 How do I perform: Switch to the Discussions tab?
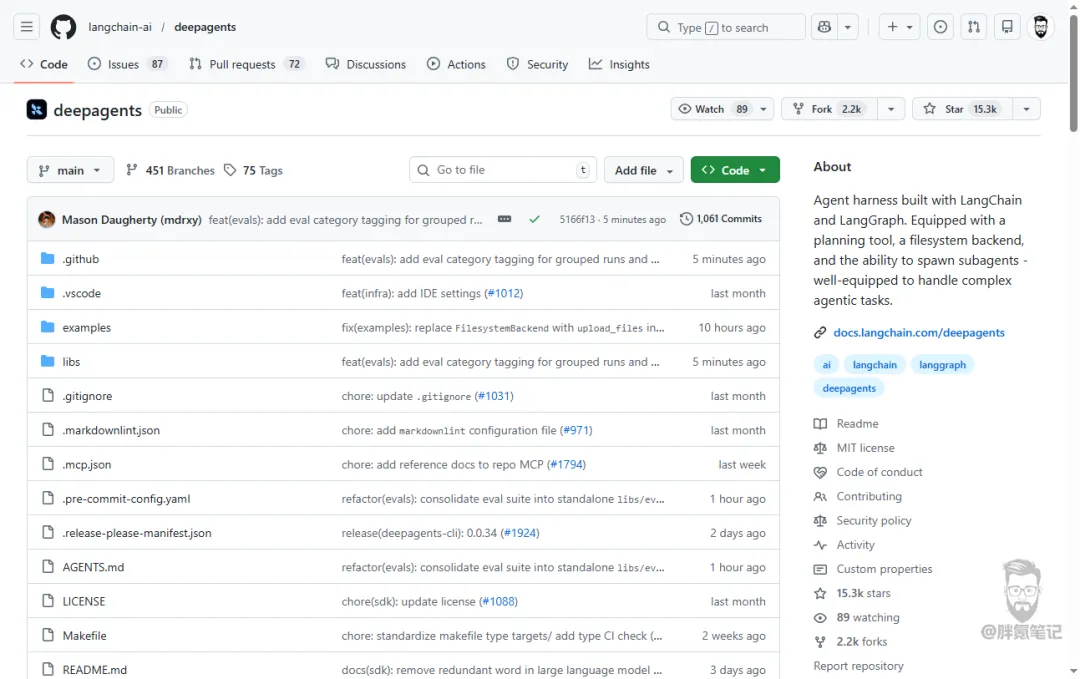pyautogui.click(x=366, y=64)
